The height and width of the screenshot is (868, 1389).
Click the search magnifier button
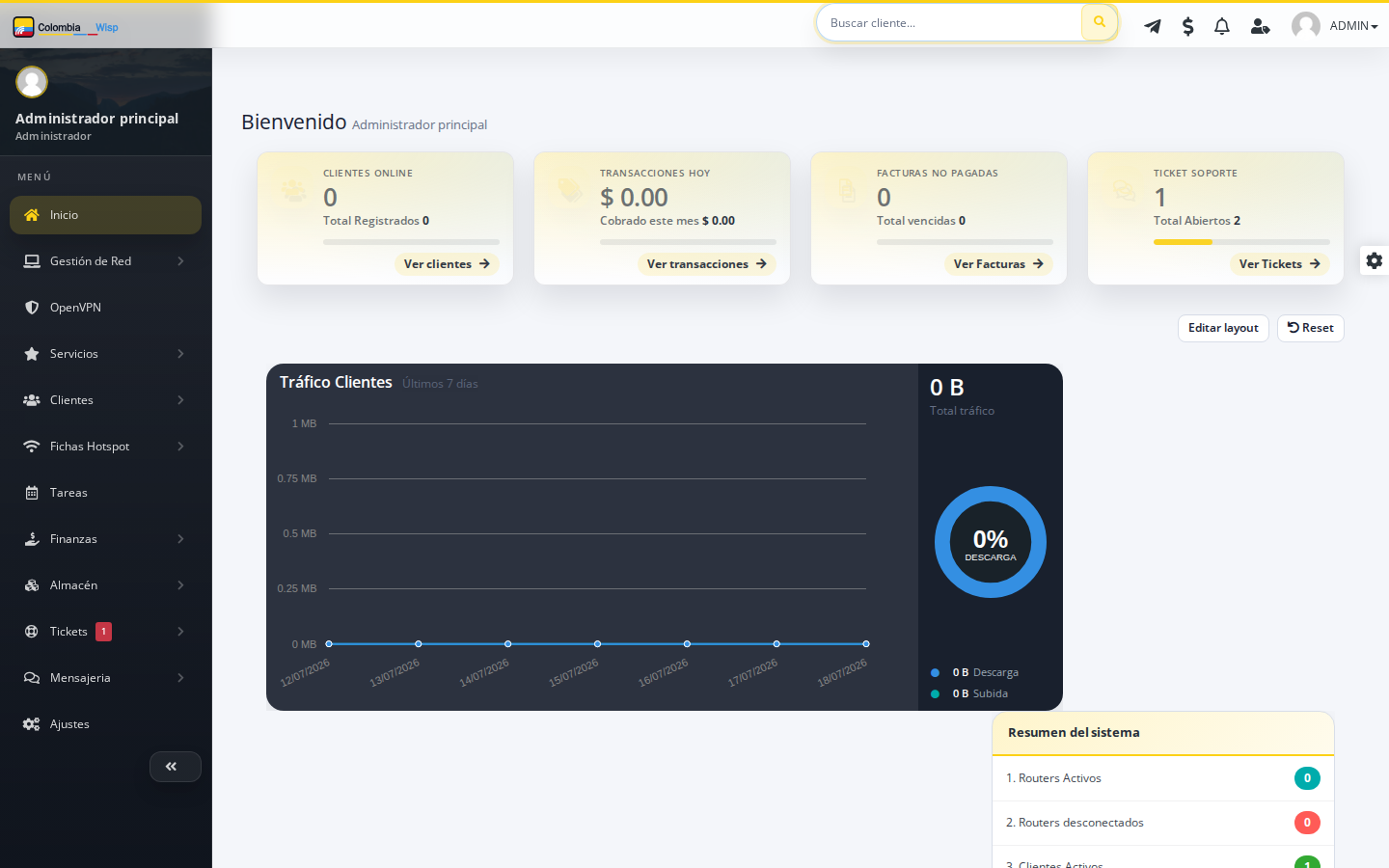[x=1100, y=22]
